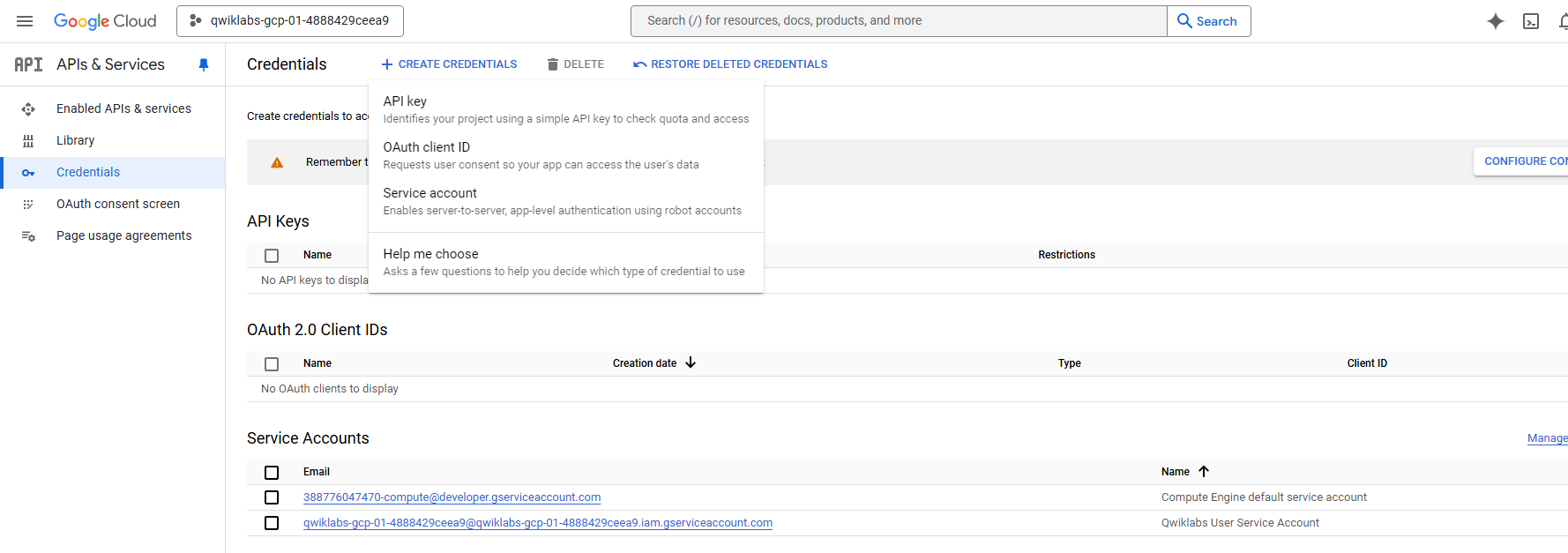Click Restore Deleted Credentials
Screen dimensions: 1568x553
pos(730,64)
